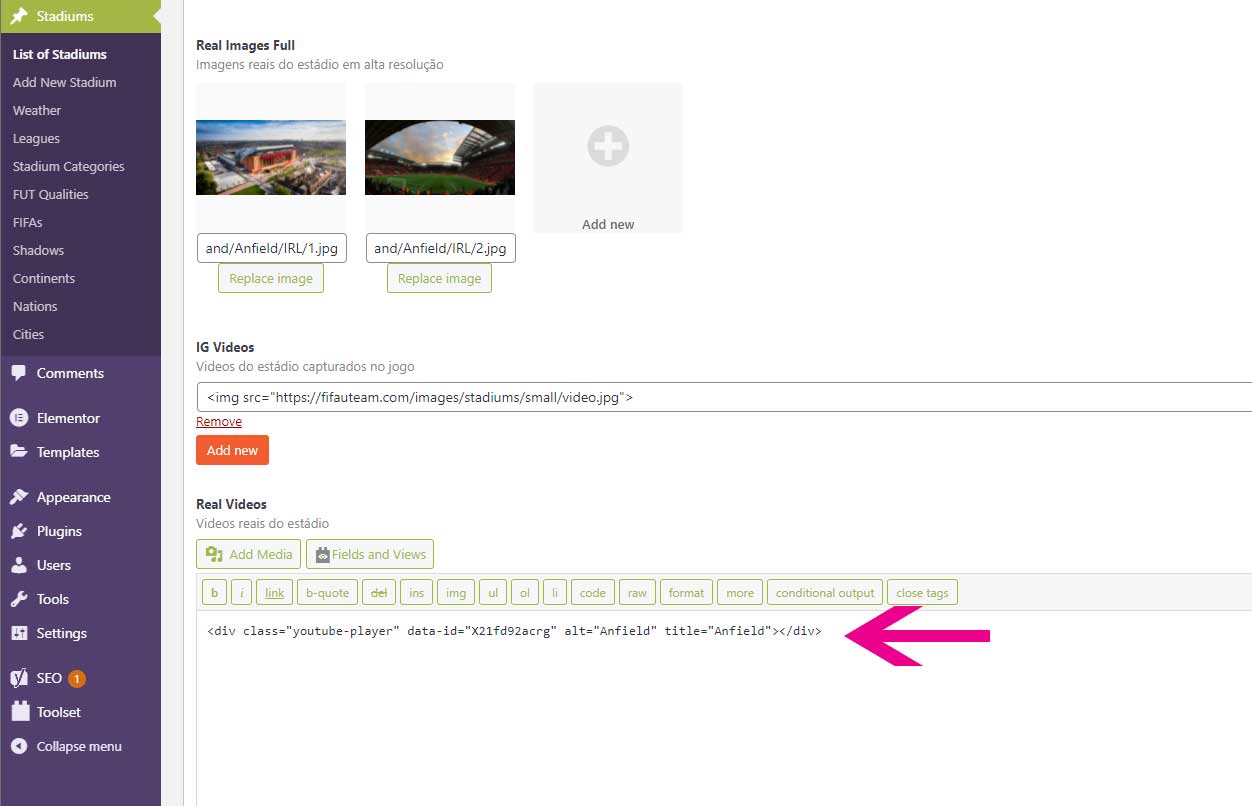Click the Collapse menu arrow icon
Image resolution: width=1252 pixels, height=806 pixels.
pos(19,746)
